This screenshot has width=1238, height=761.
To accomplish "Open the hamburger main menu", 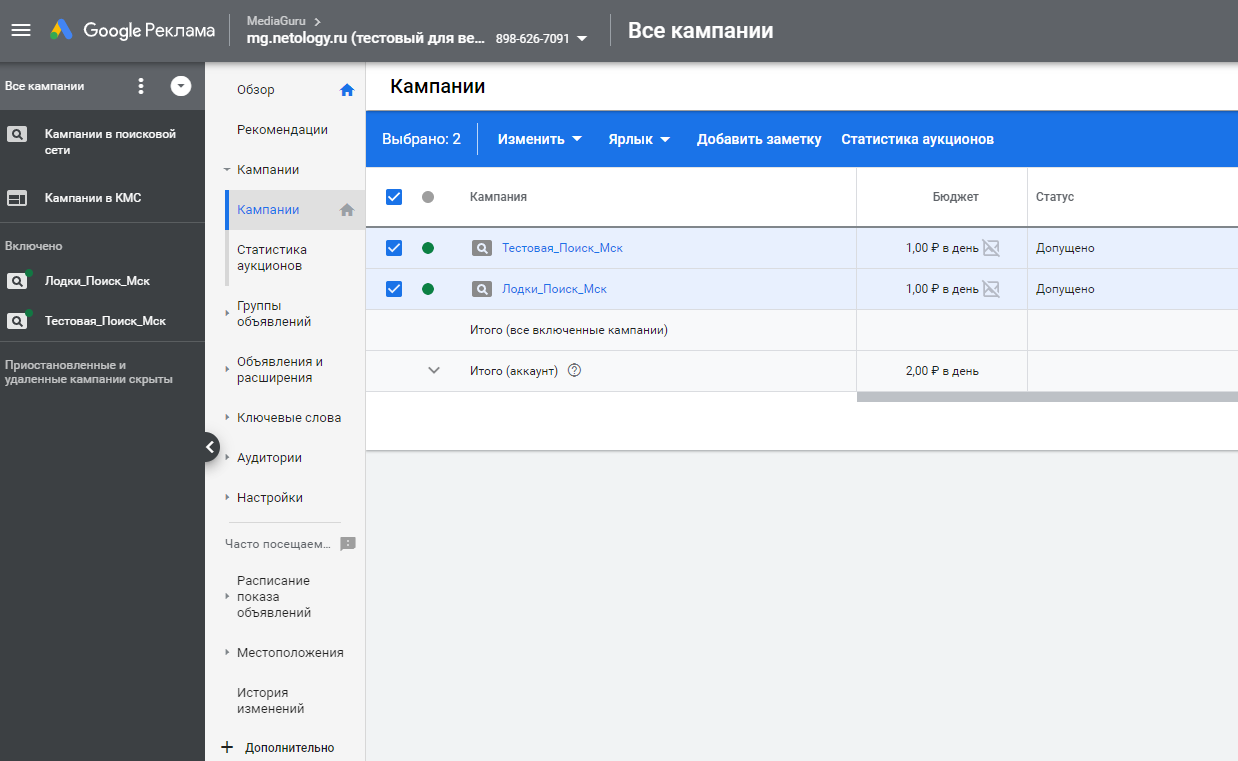I will (x=21, y=30).
